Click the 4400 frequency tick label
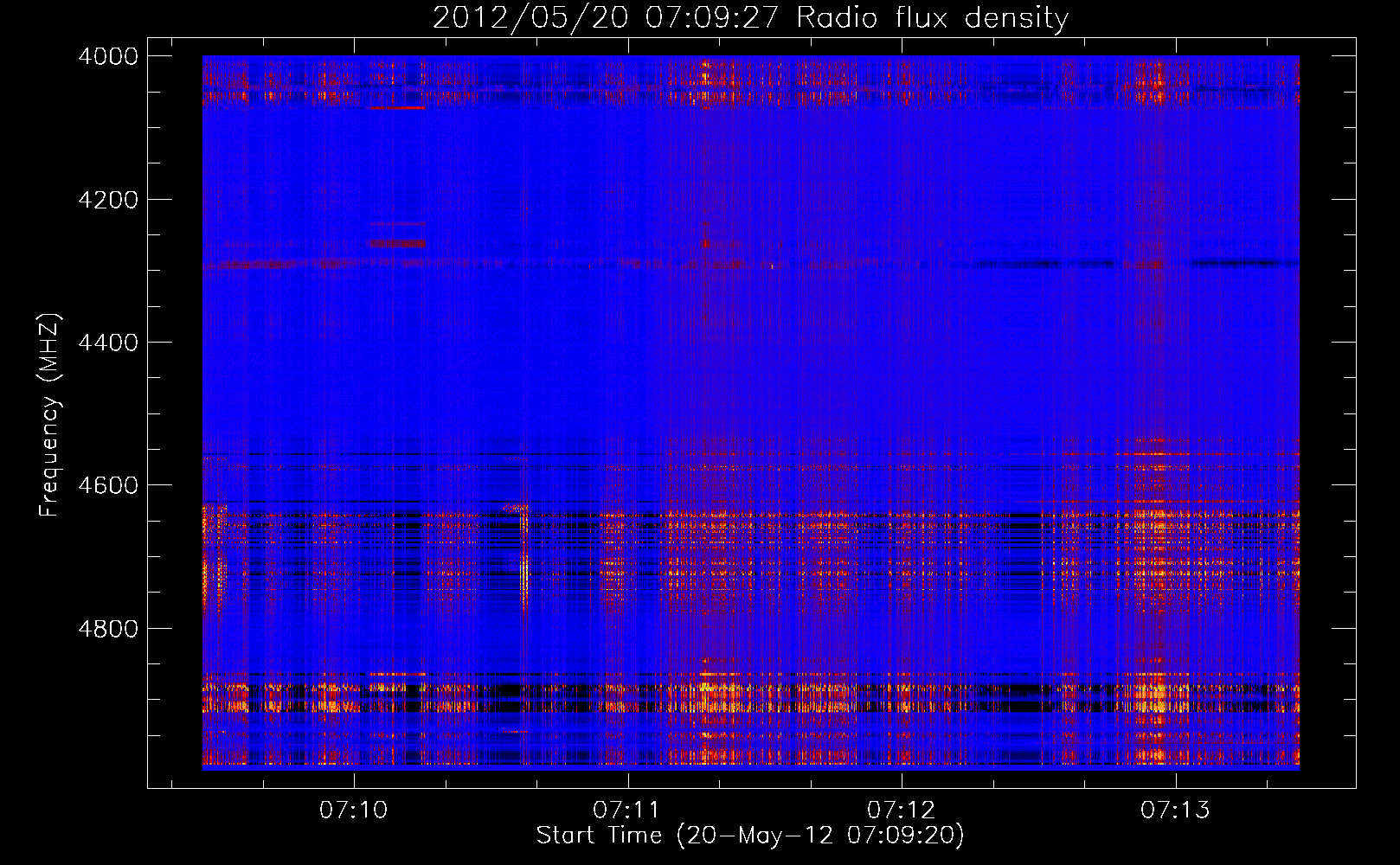The image size is (1400, 865). [108, 343]
